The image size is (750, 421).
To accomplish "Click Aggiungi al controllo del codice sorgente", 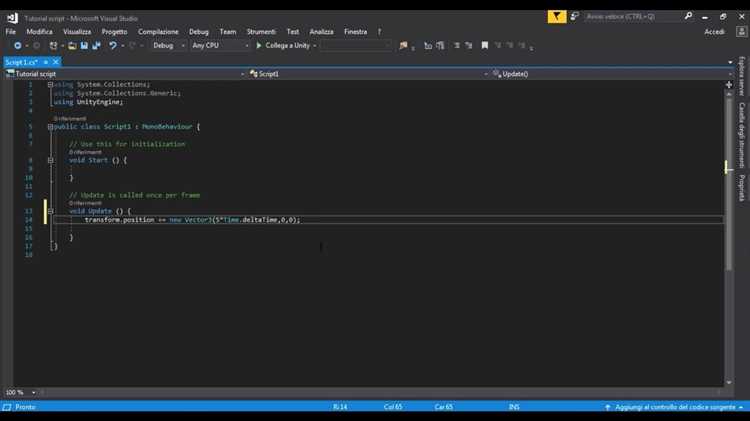I will point(675,407).
